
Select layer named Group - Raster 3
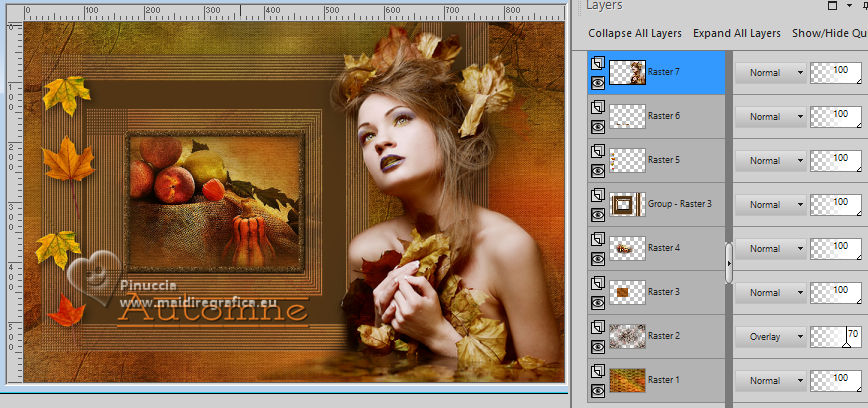[x=680, y=204]
